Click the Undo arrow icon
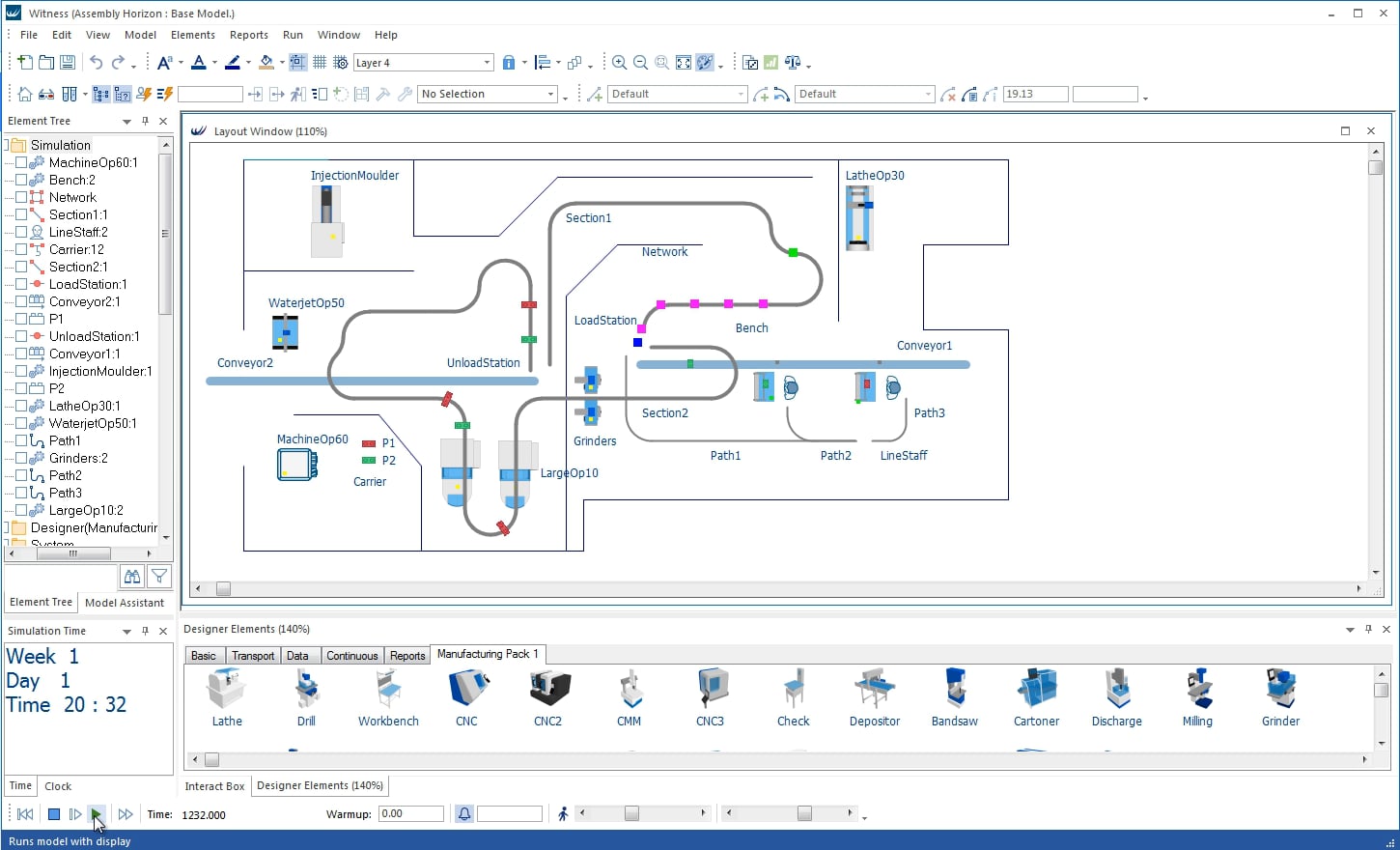Screen dimensions: 1400x850 click(96, 63)
